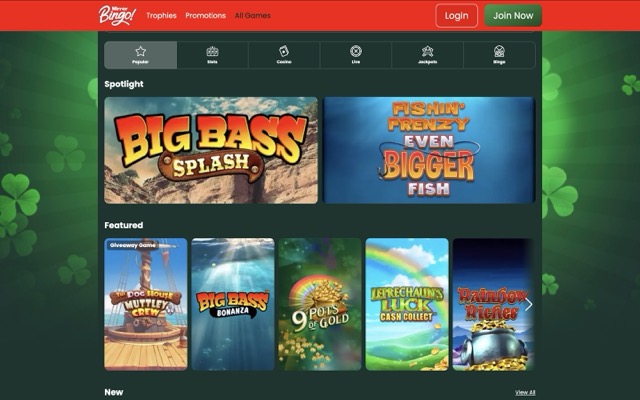
Task: Open the Slots category icon
Action: click(212, 55)
